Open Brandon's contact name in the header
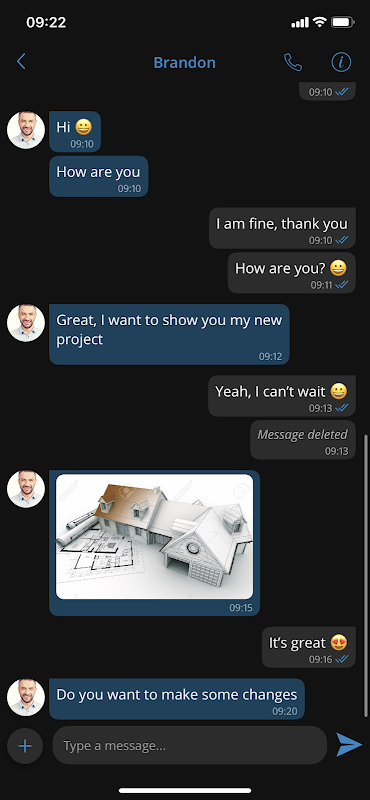This screenshot has height=800, width=370. pos(184,62)
